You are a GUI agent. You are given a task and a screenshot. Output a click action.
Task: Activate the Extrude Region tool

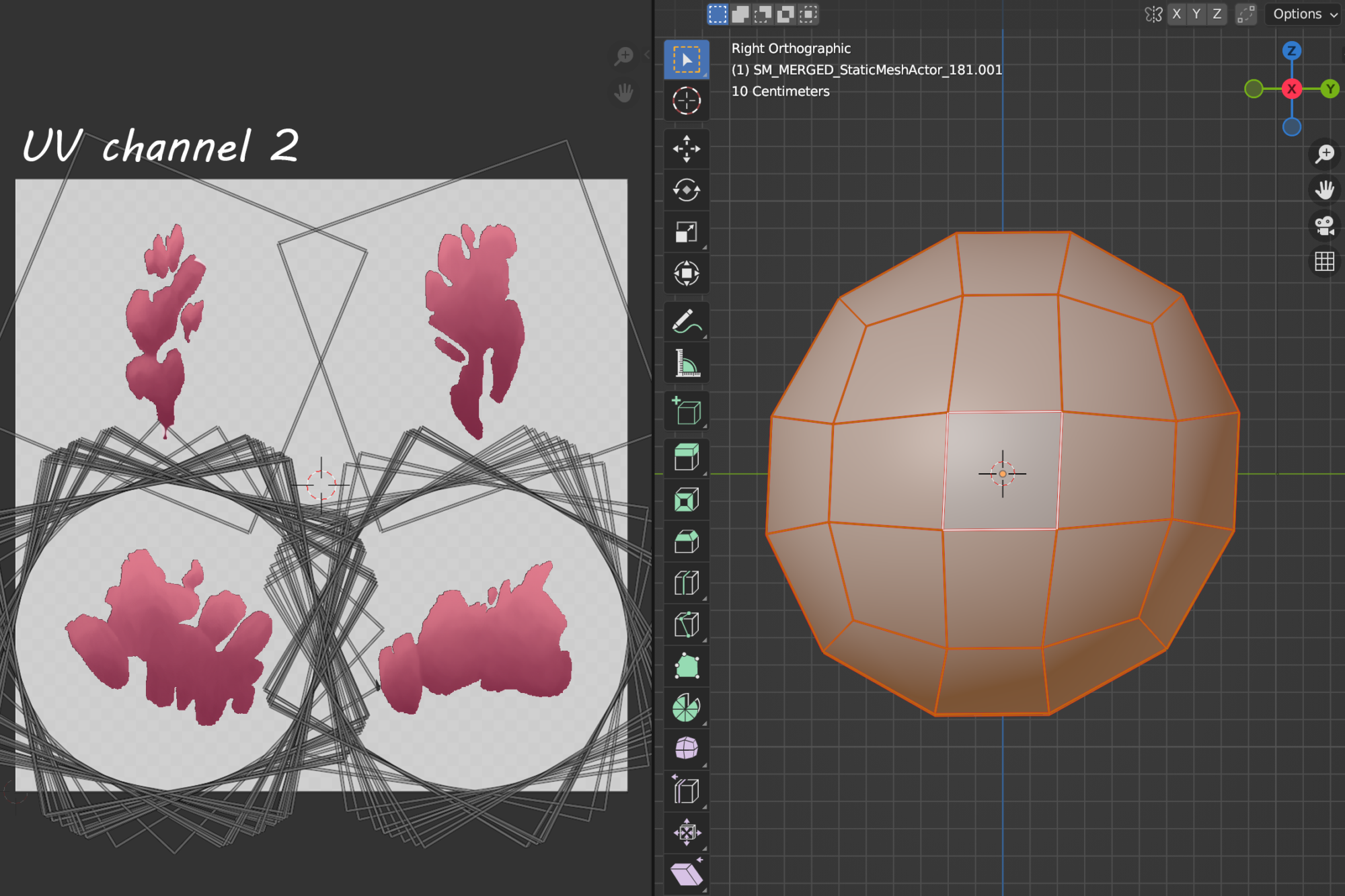click(687, 458)
